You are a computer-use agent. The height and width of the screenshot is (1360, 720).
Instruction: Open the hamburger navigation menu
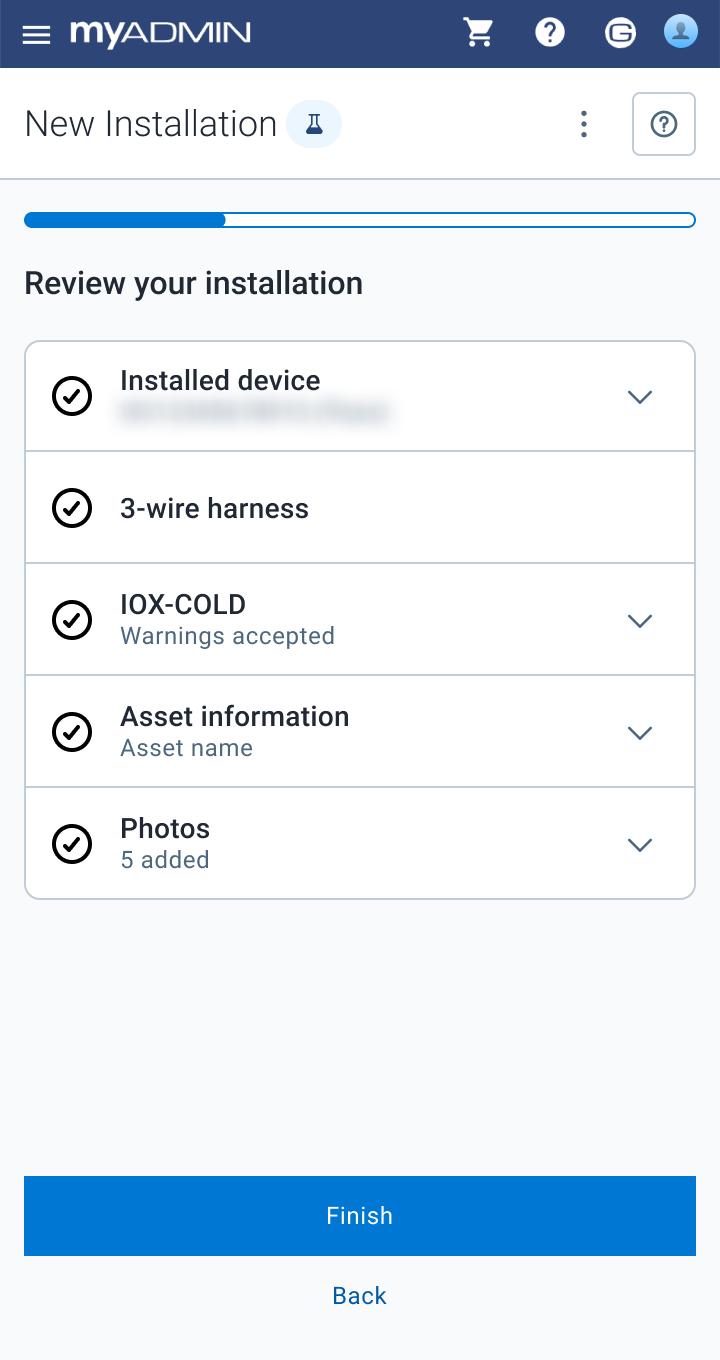(36, 35)
